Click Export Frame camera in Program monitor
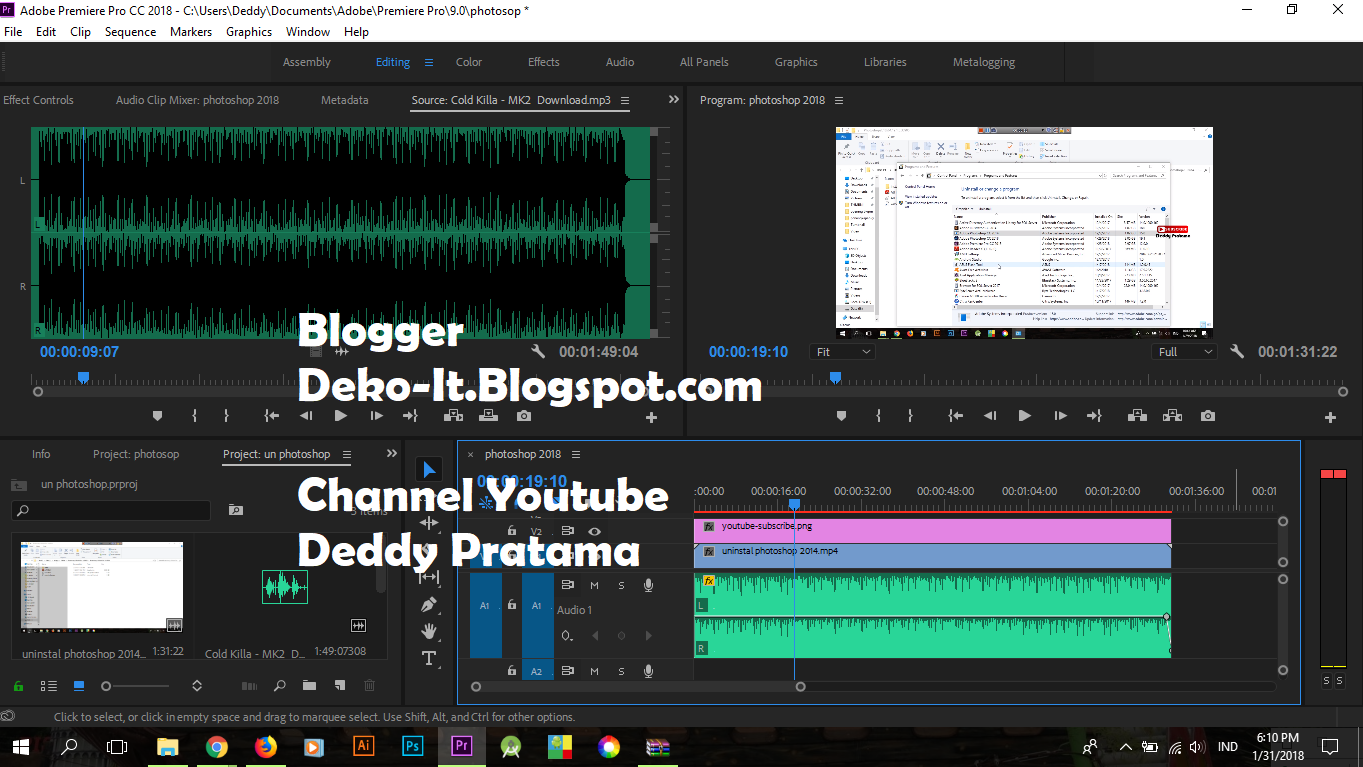The height and width of the screenshot is (767, 1363). (x=1208, y=416)
